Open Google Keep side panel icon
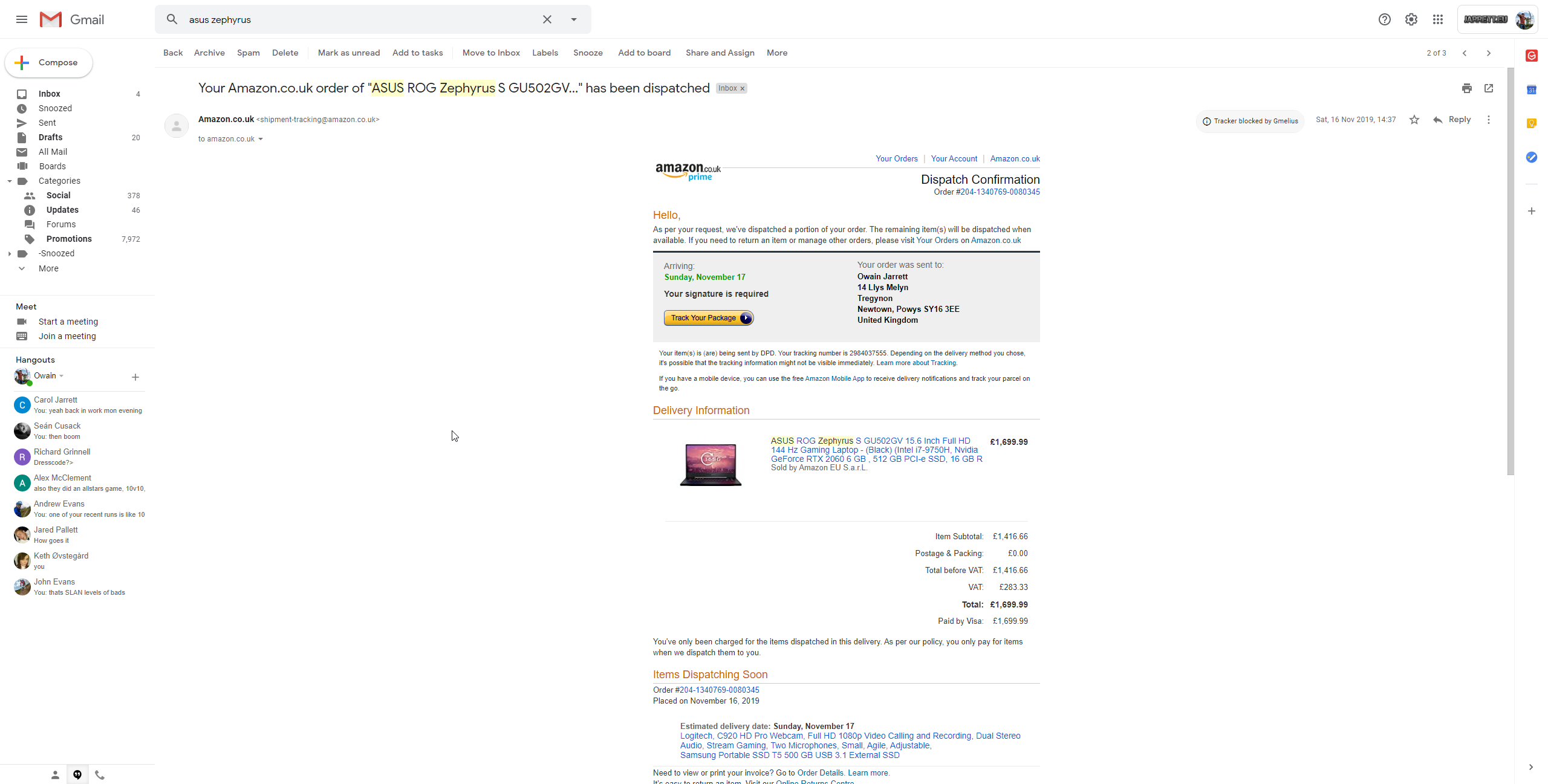This screenshot has height=784, width=1548. click(1532, 123)
